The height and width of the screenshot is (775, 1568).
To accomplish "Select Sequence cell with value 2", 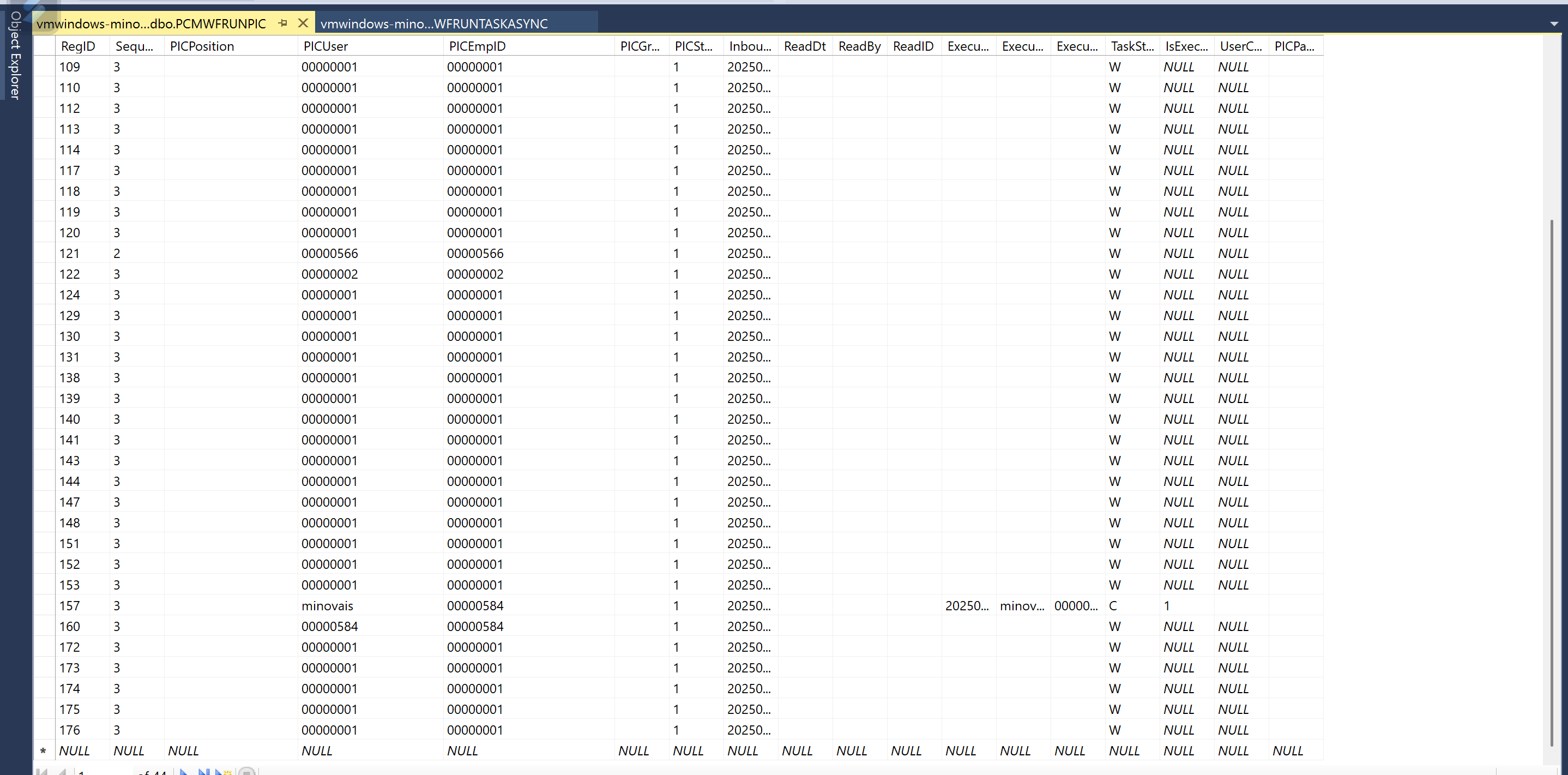I will 137,253.
